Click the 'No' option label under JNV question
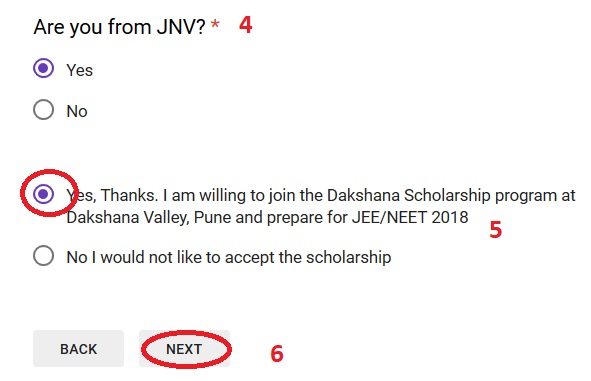This screenshot has height=381, width=591. click(77, 112)
